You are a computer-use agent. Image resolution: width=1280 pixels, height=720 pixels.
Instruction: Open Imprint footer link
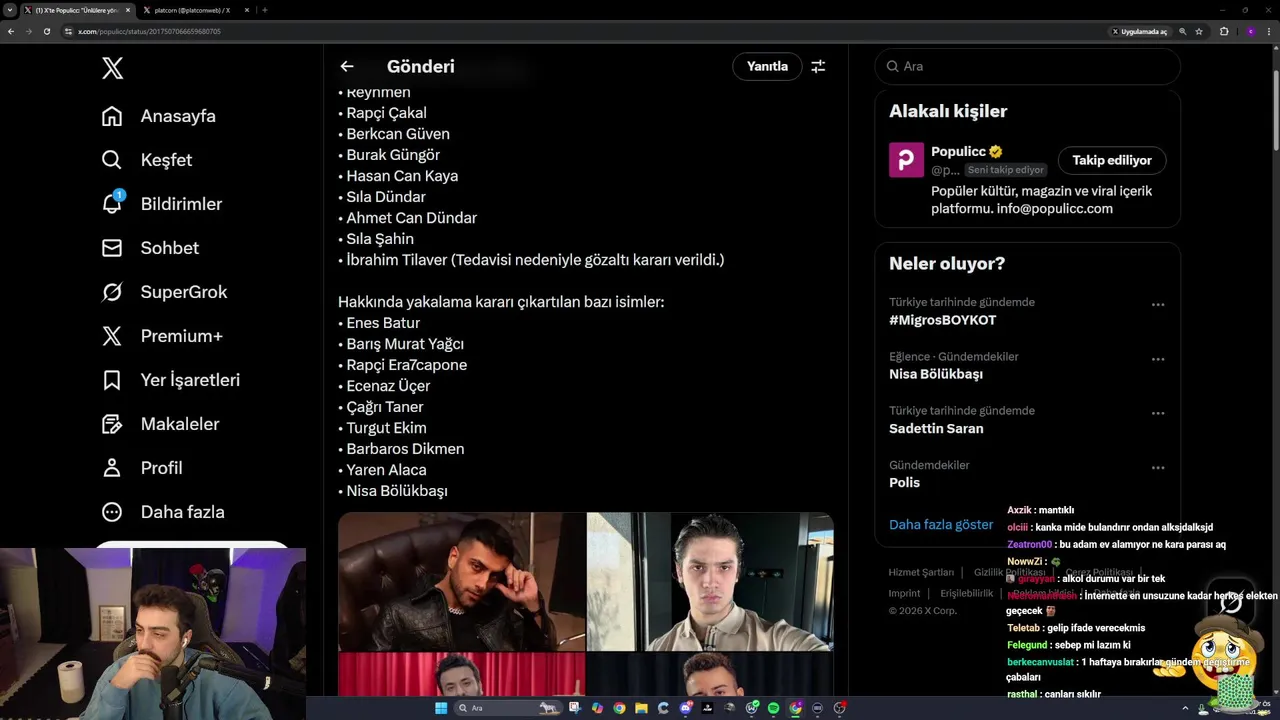[x=904, y=593]
